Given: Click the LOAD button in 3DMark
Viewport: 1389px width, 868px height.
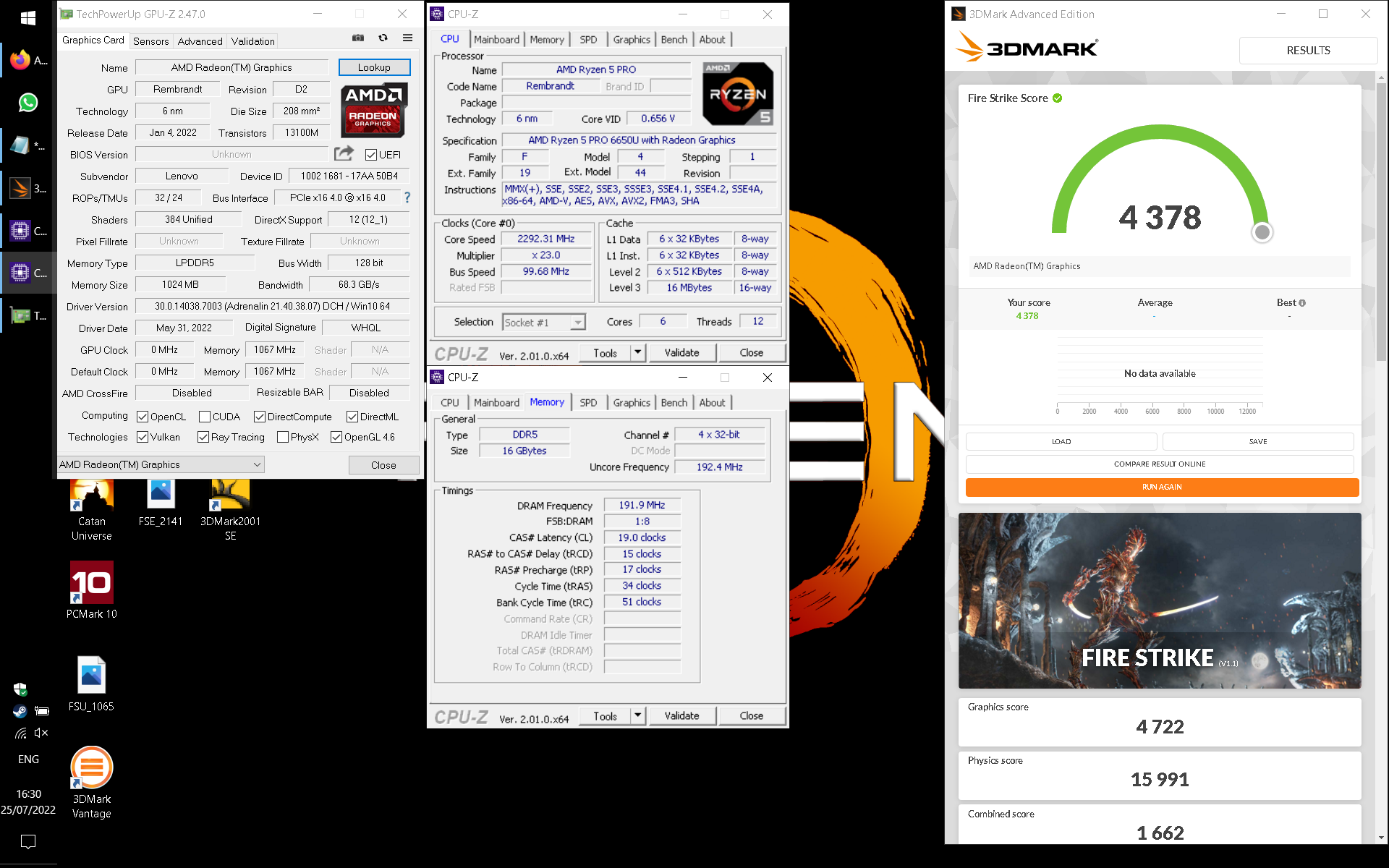Looking at the screenshot, I should (x=1061, y=441).
